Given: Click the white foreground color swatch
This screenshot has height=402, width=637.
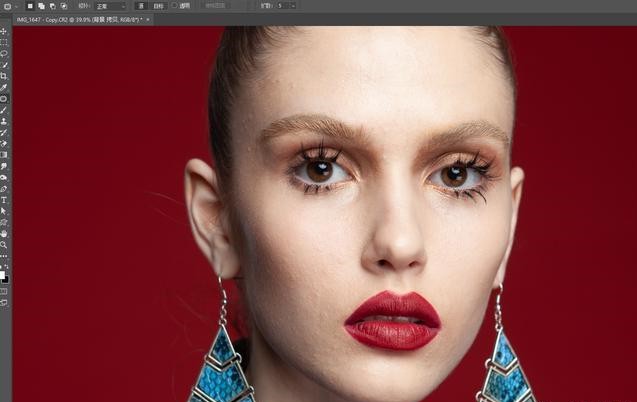Looking at the screenshot, I should (2, 275).
